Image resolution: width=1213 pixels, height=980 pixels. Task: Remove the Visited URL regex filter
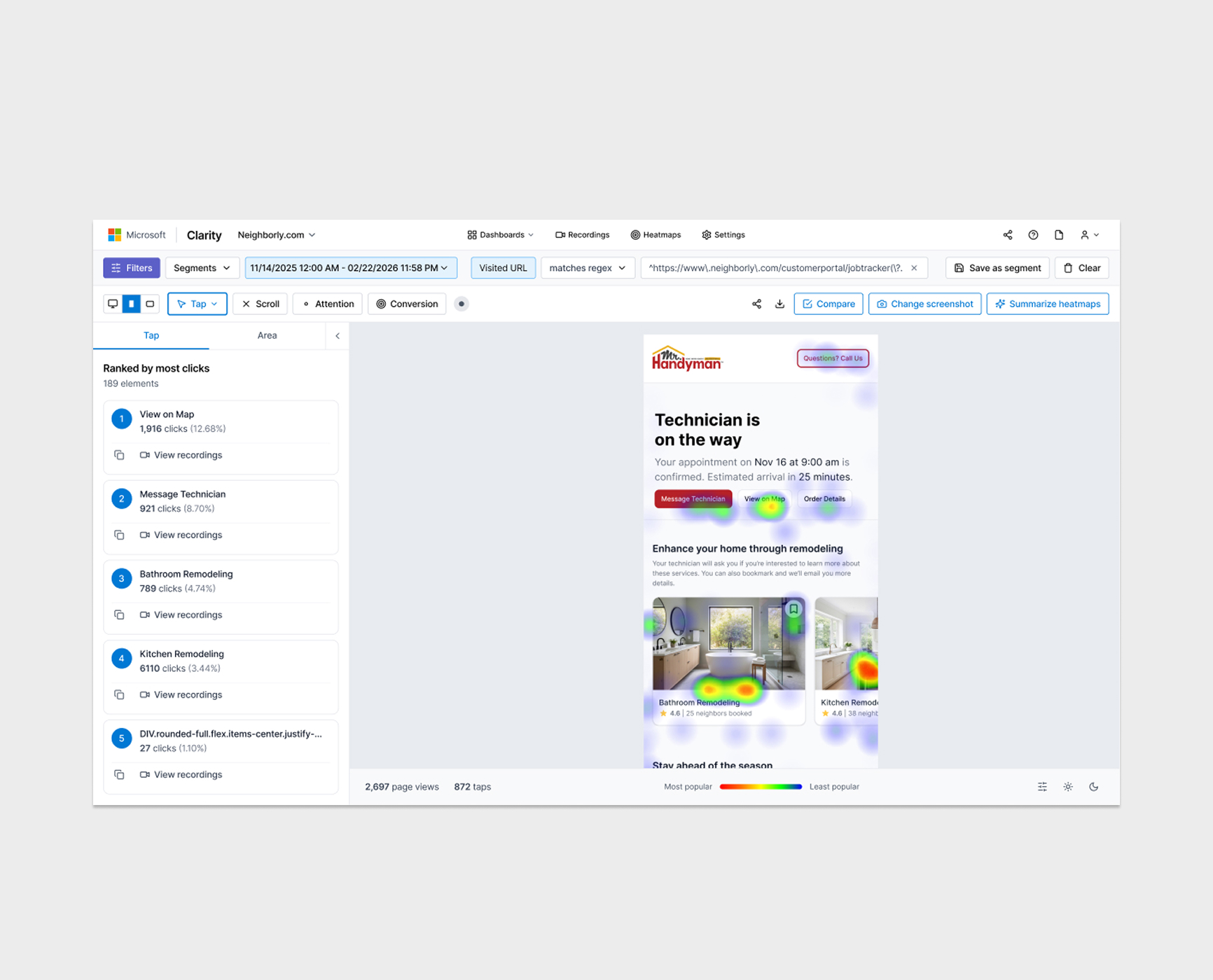[914, 268]
